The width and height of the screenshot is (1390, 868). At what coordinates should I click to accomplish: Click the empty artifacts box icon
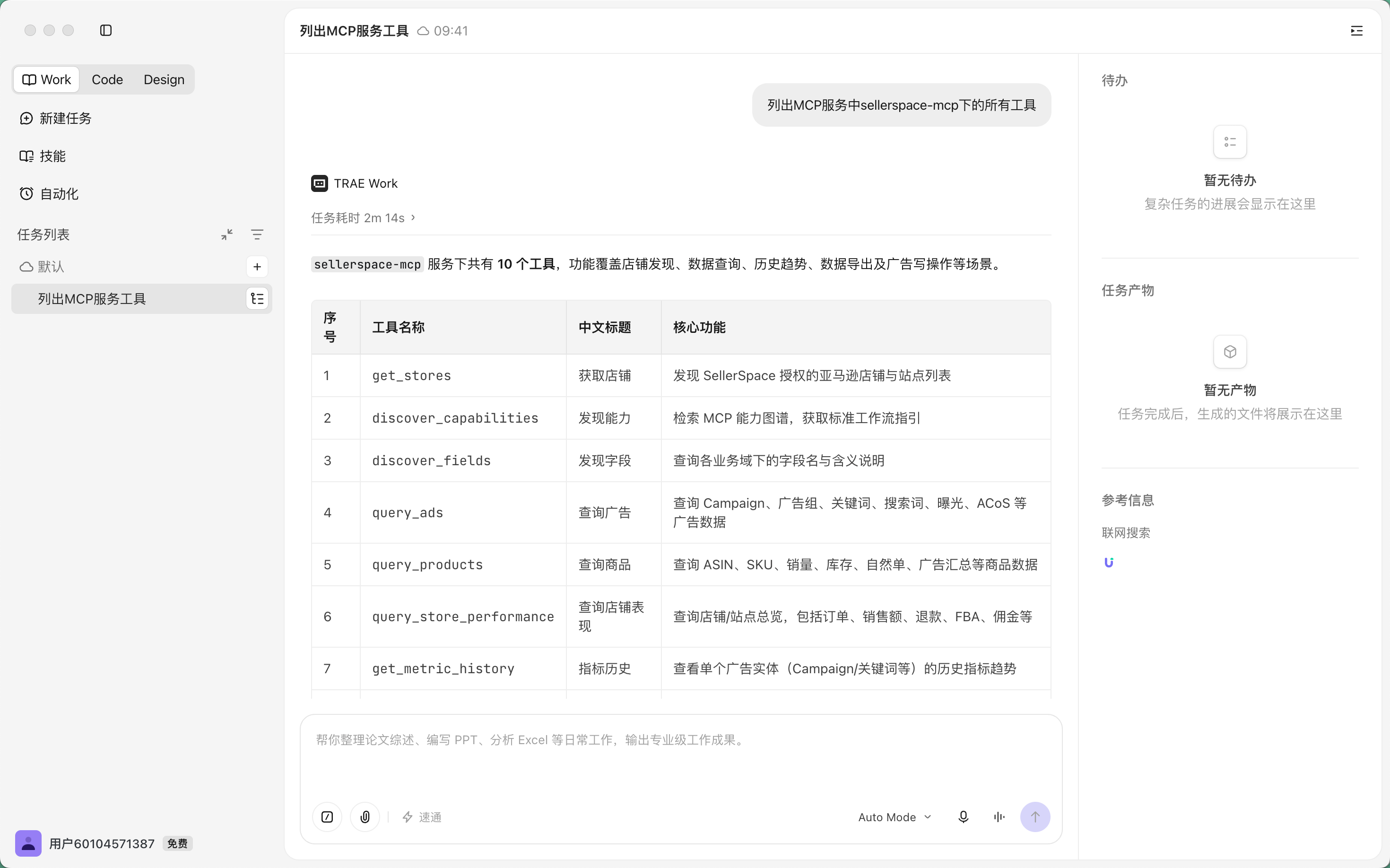click(1230, 352)
